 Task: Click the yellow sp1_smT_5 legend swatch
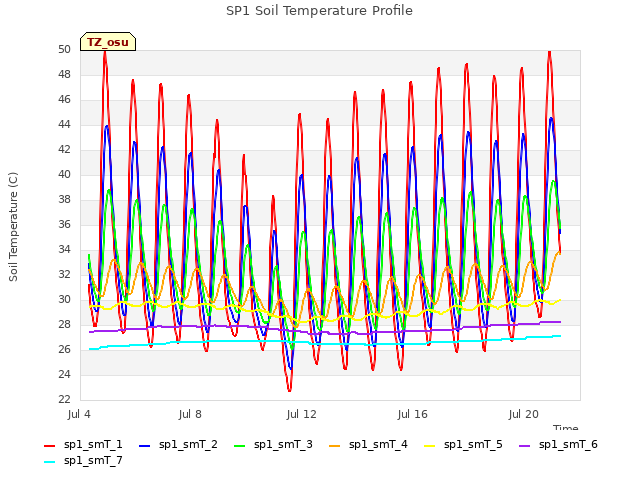(429, 446)
